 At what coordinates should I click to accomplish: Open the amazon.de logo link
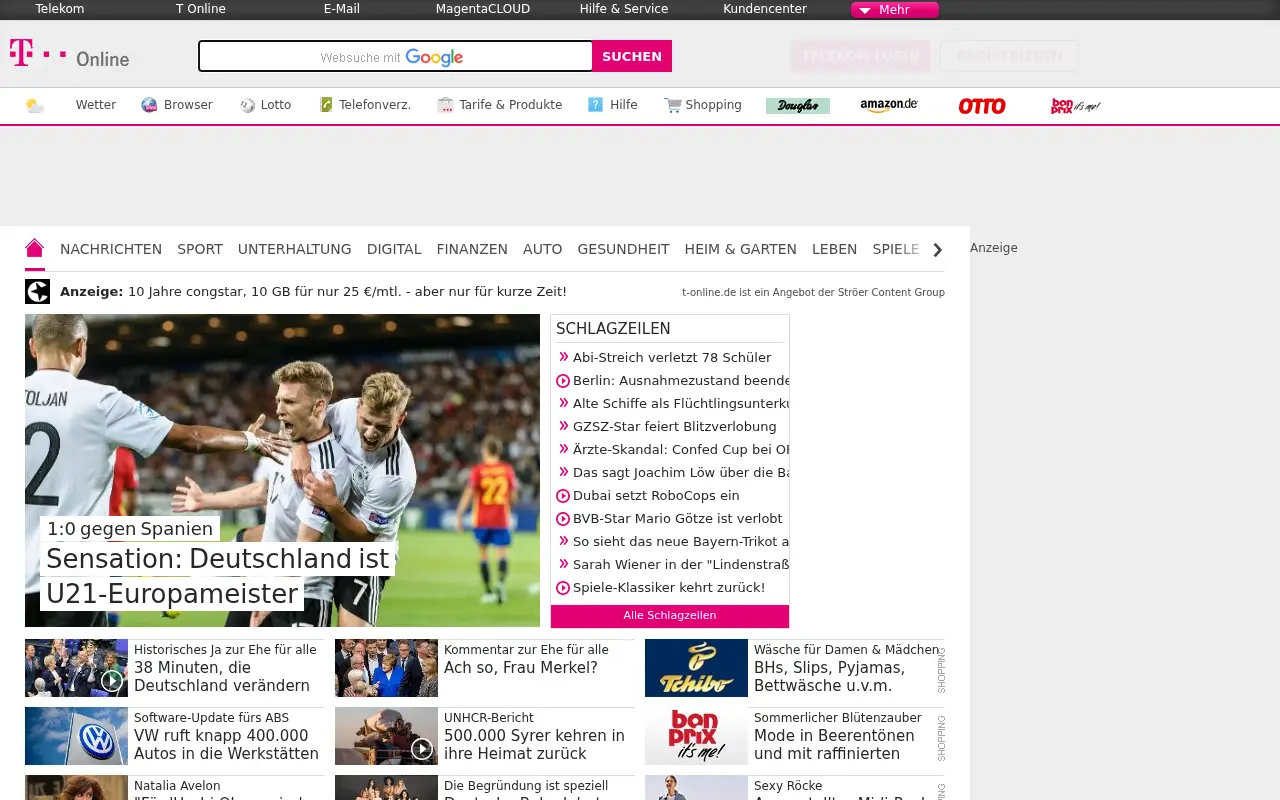click(889, 105)
